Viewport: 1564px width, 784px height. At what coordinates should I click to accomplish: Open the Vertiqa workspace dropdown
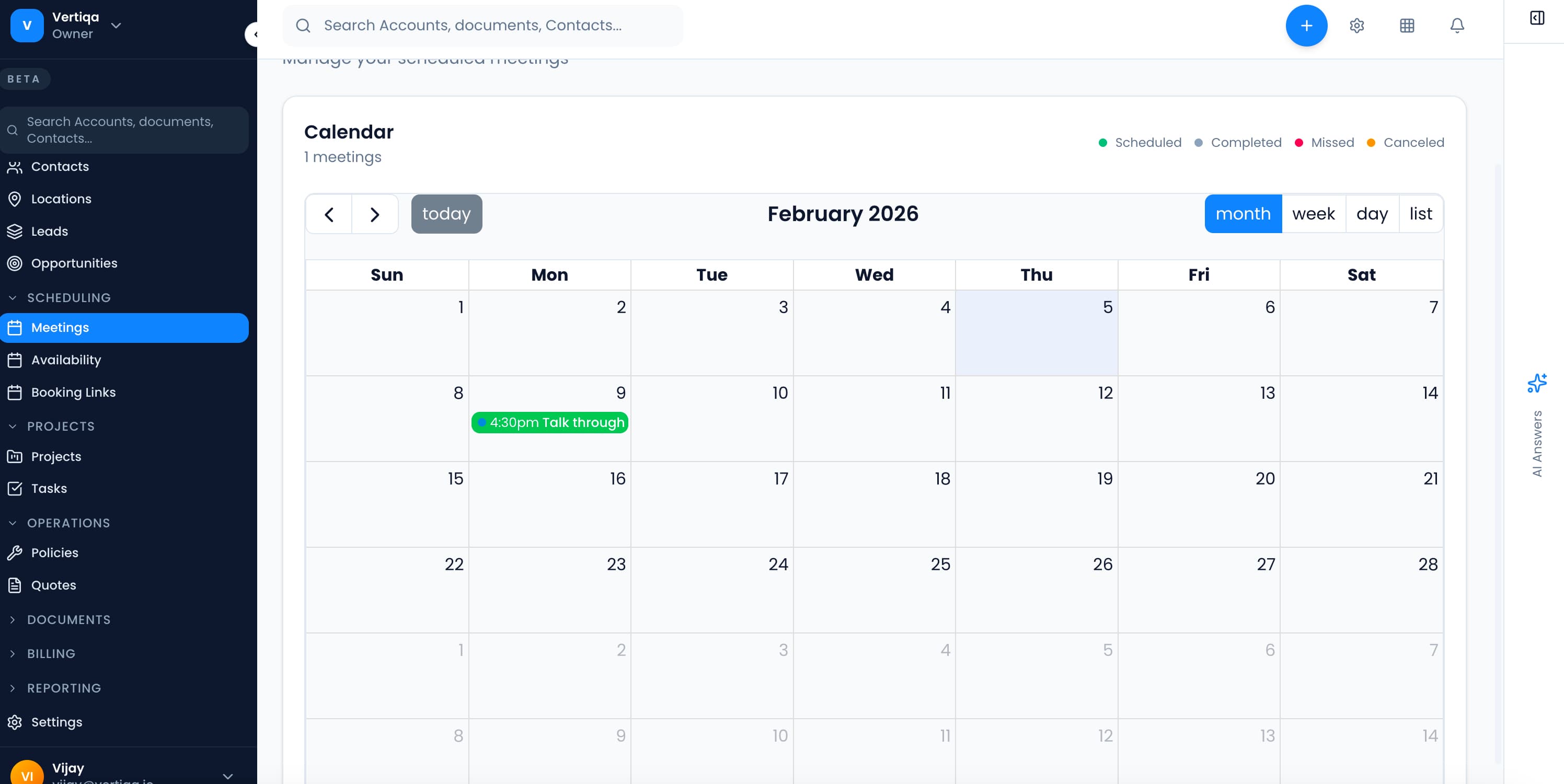pos(116,26)
